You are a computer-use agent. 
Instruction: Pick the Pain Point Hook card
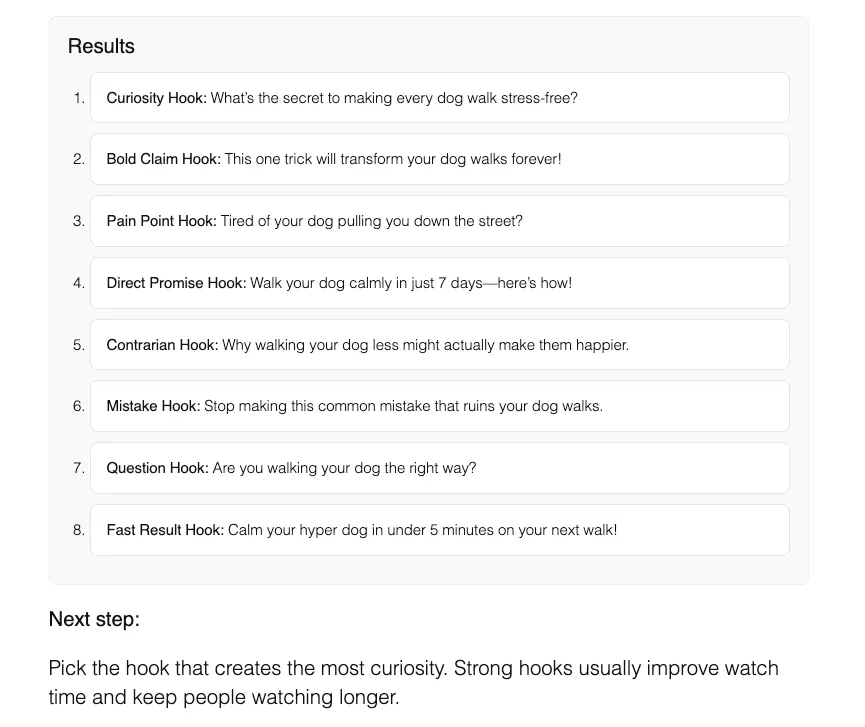pyautogui.click(x=440, y=221)
